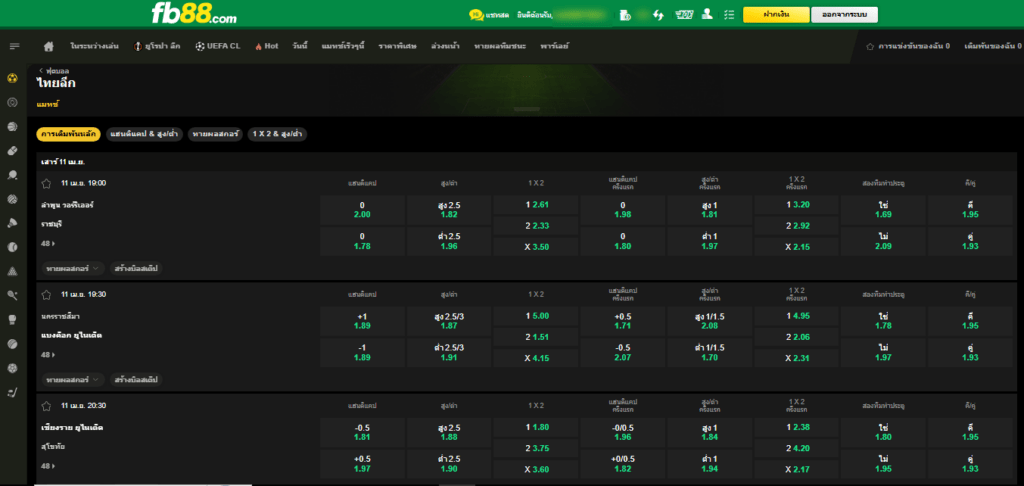Switch to the แมทช์ tab
This screenshot has width=1024, height=486.
click(48, 104)
